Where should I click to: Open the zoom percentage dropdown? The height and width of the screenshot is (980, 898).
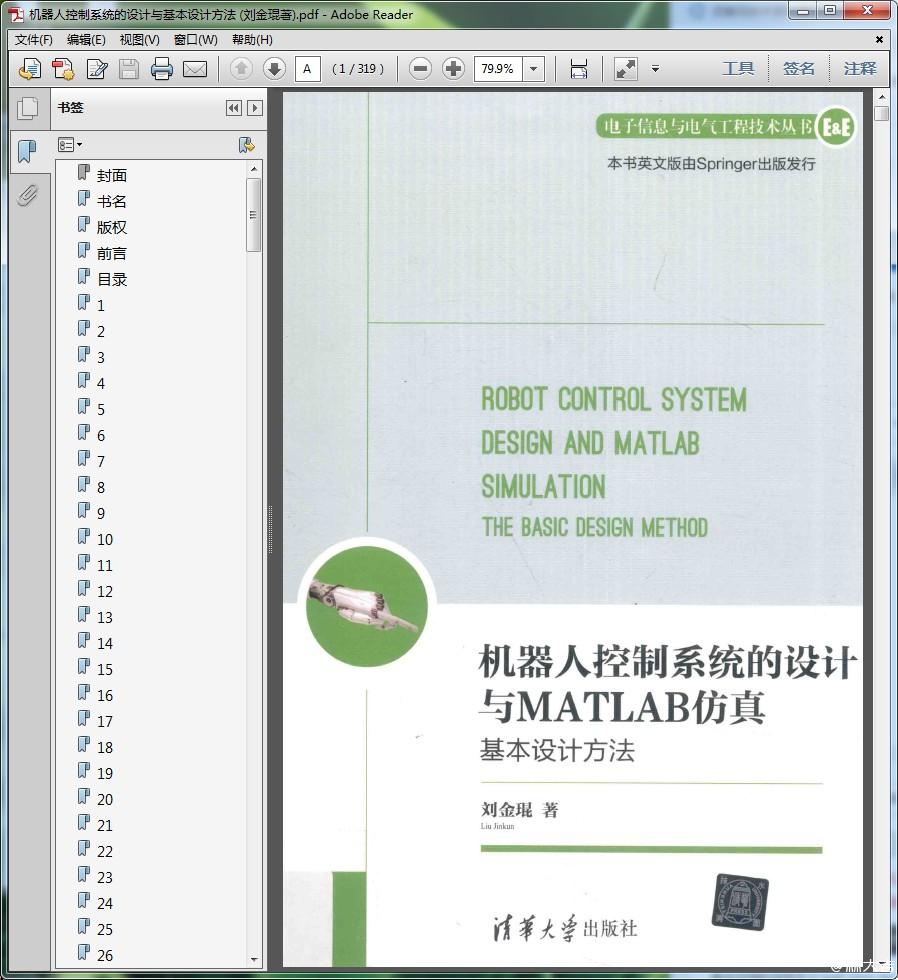point(534,69)
